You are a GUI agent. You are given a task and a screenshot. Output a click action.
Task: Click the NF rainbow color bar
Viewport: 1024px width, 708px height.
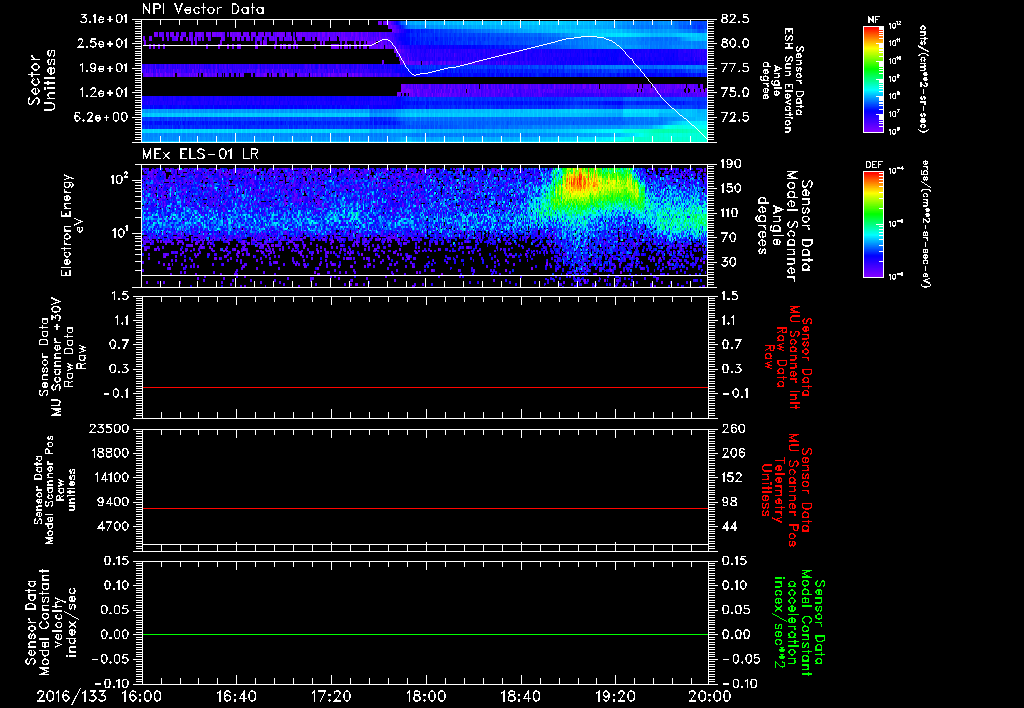(873, 78)
